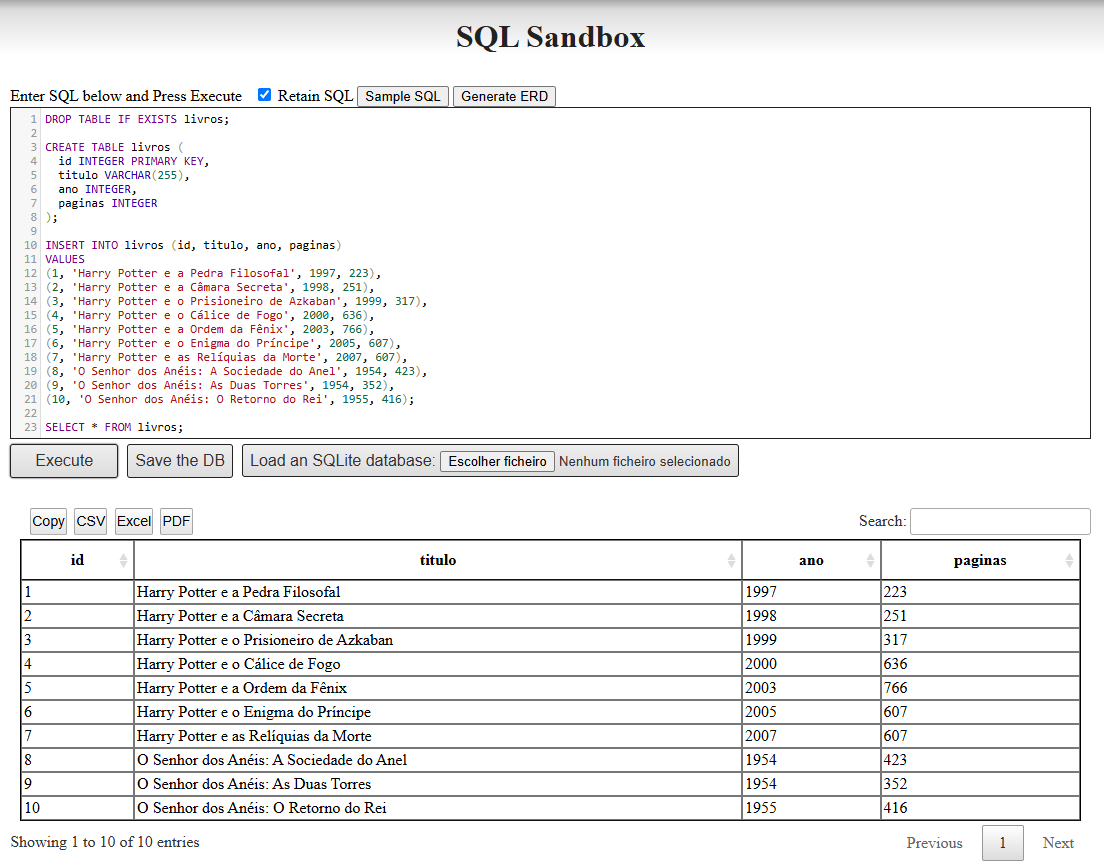
Task: Open file chooser Escolher ficheiro
Action: point(497,461)
